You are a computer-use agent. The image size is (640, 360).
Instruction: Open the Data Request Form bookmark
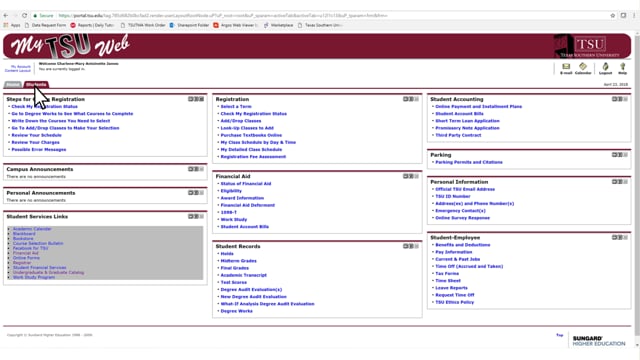point(45,25)
